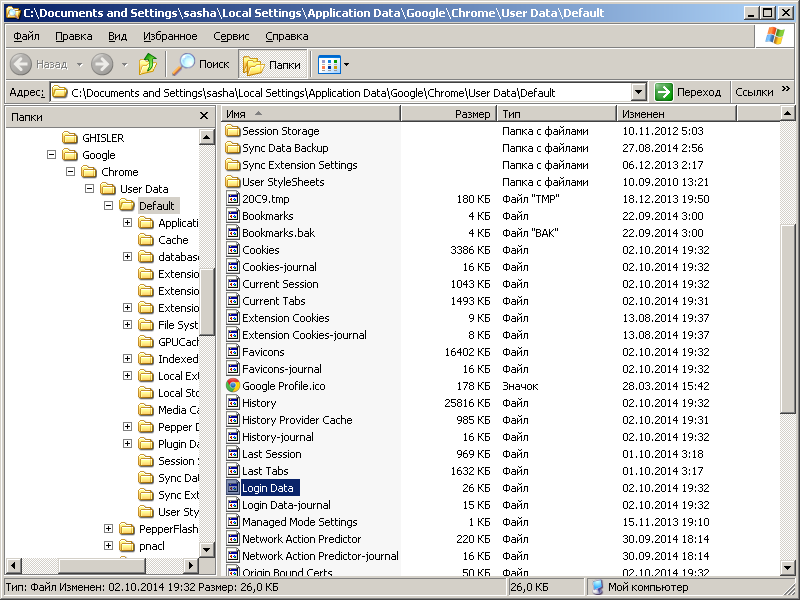Click the address bar folder icon

coord(60,92)
